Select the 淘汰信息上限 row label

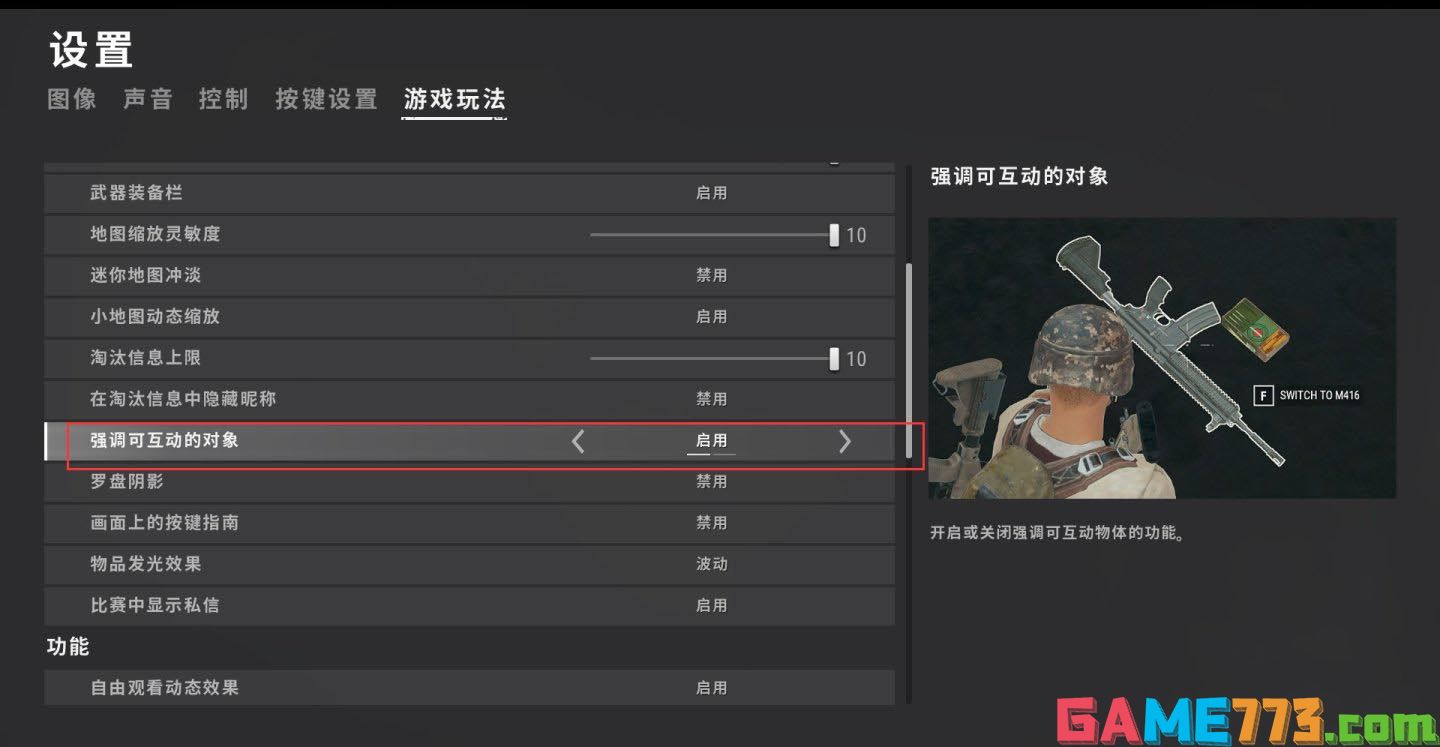(x=145, y=357)
